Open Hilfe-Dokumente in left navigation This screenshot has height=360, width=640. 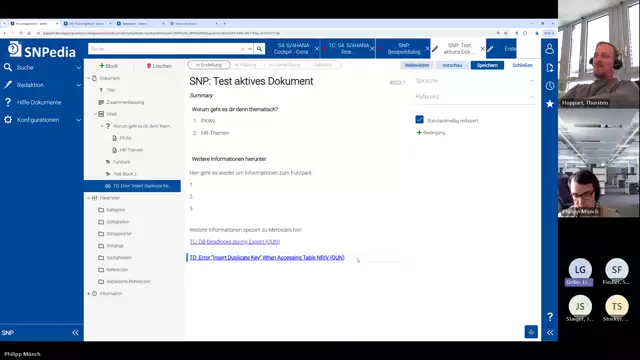point(39,102)
